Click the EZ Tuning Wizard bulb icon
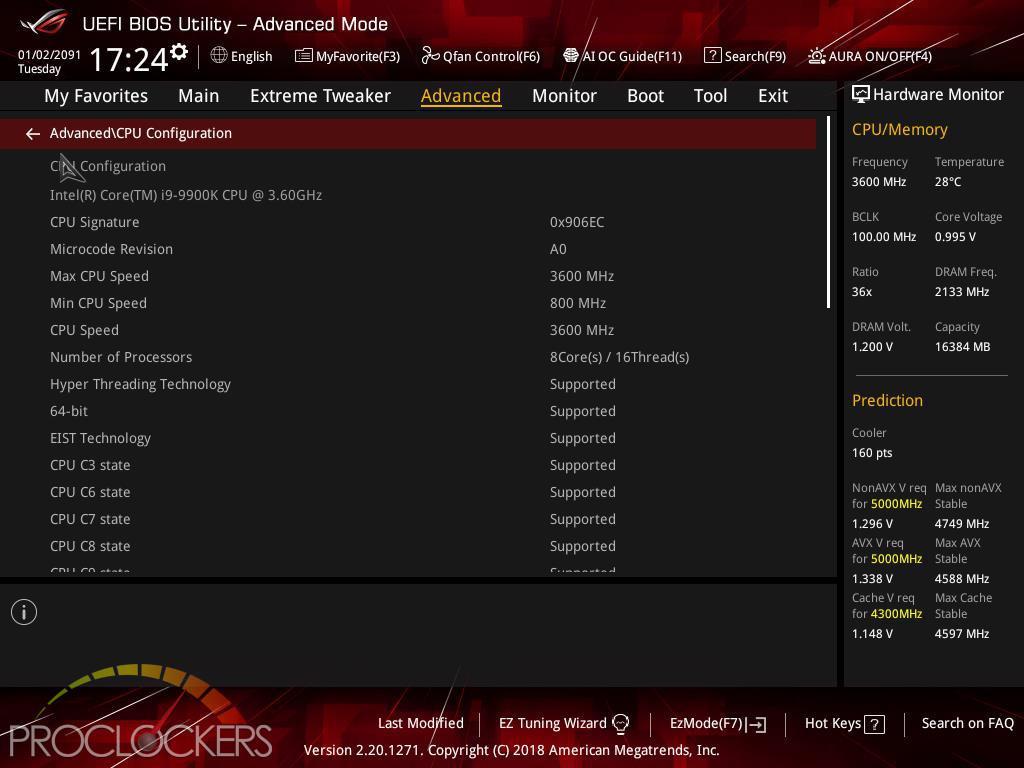The image size is (1024, 768). coord(620,723)
